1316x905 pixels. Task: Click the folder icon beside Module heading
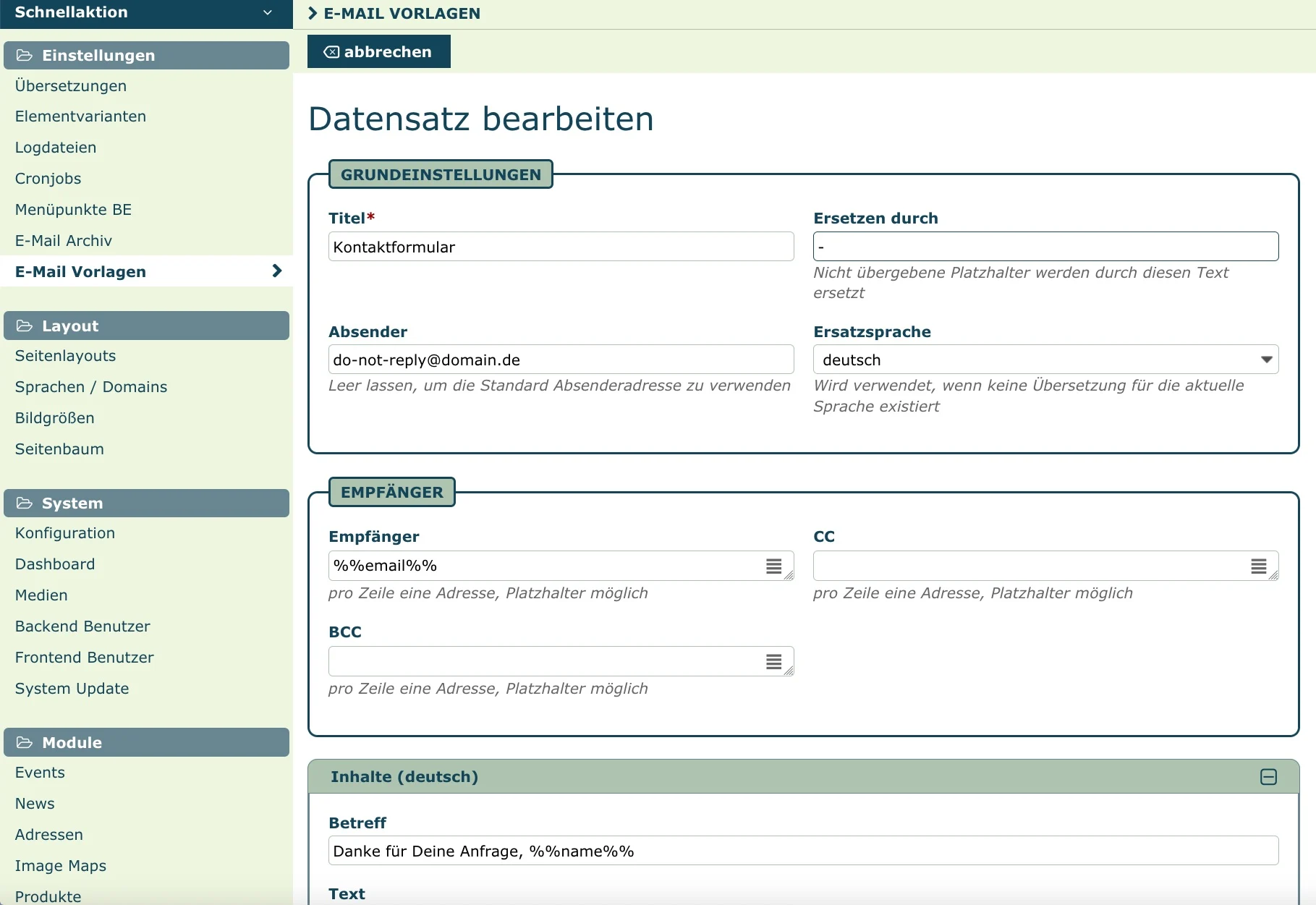pos(25,743)
